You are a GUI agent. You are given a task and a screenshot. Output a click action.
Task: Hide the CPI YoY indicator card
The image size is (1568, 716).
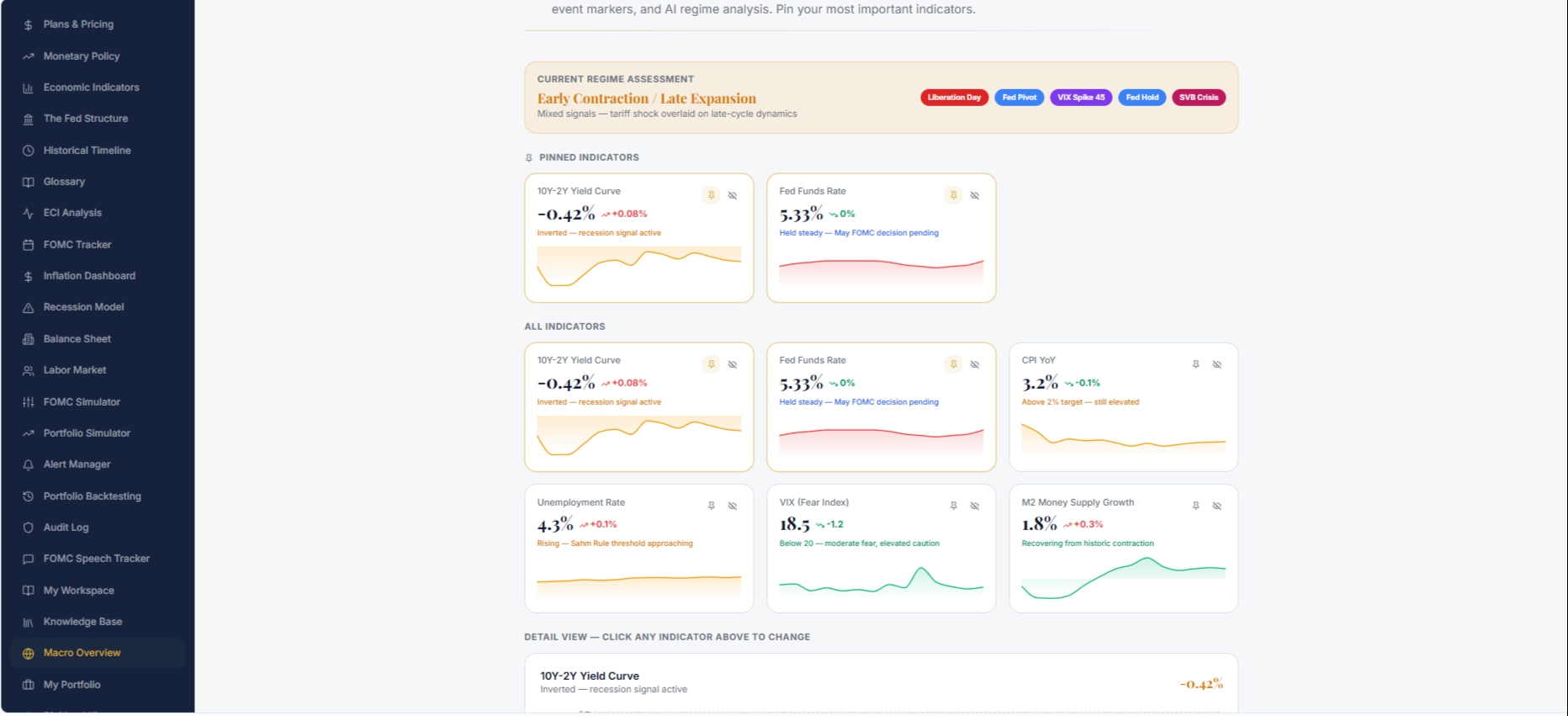[1217, 364]
